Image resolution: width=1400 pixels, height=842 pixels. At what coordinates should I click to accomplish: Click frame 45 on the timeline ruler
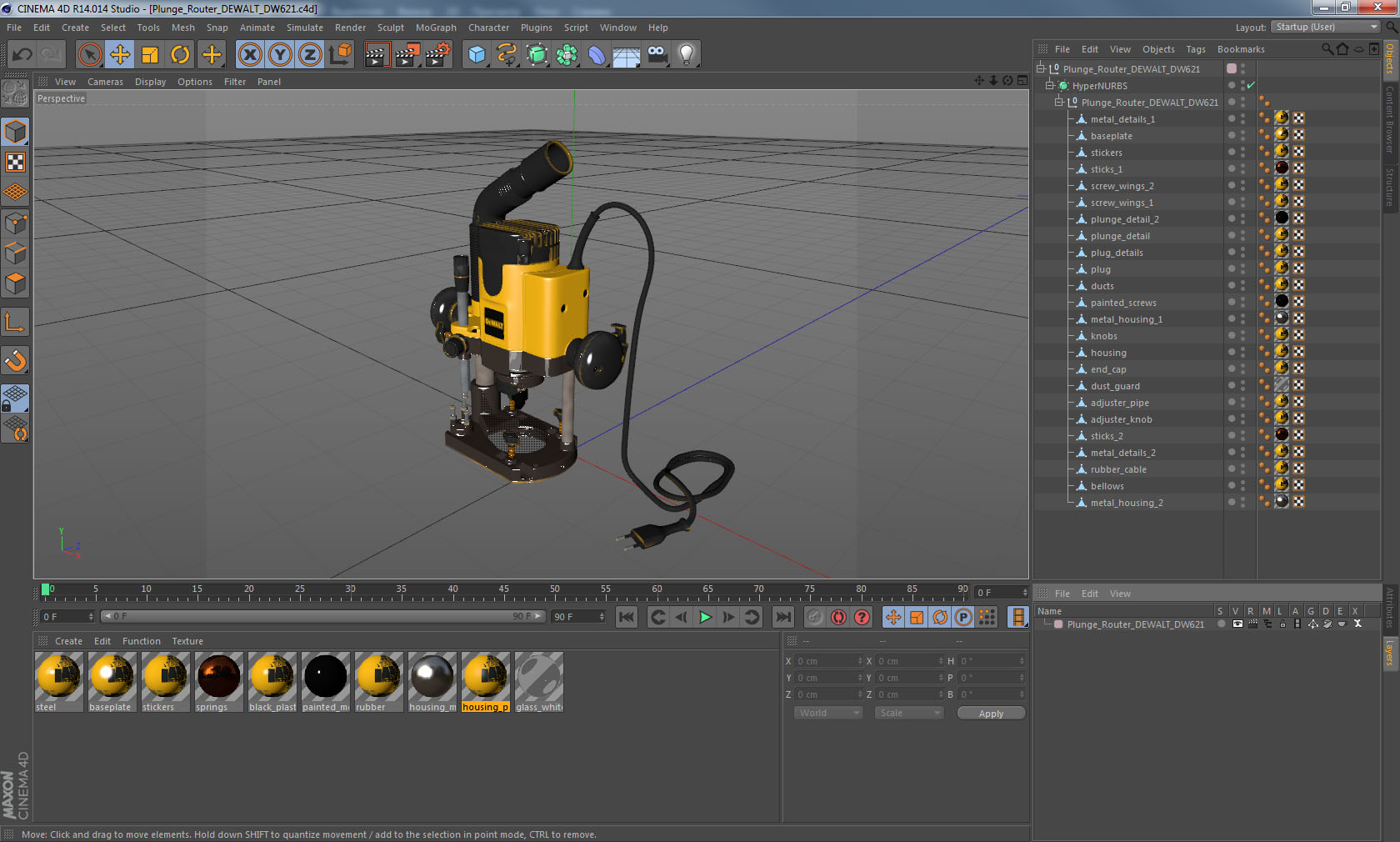pyautogui.click(x=504, y=591)
